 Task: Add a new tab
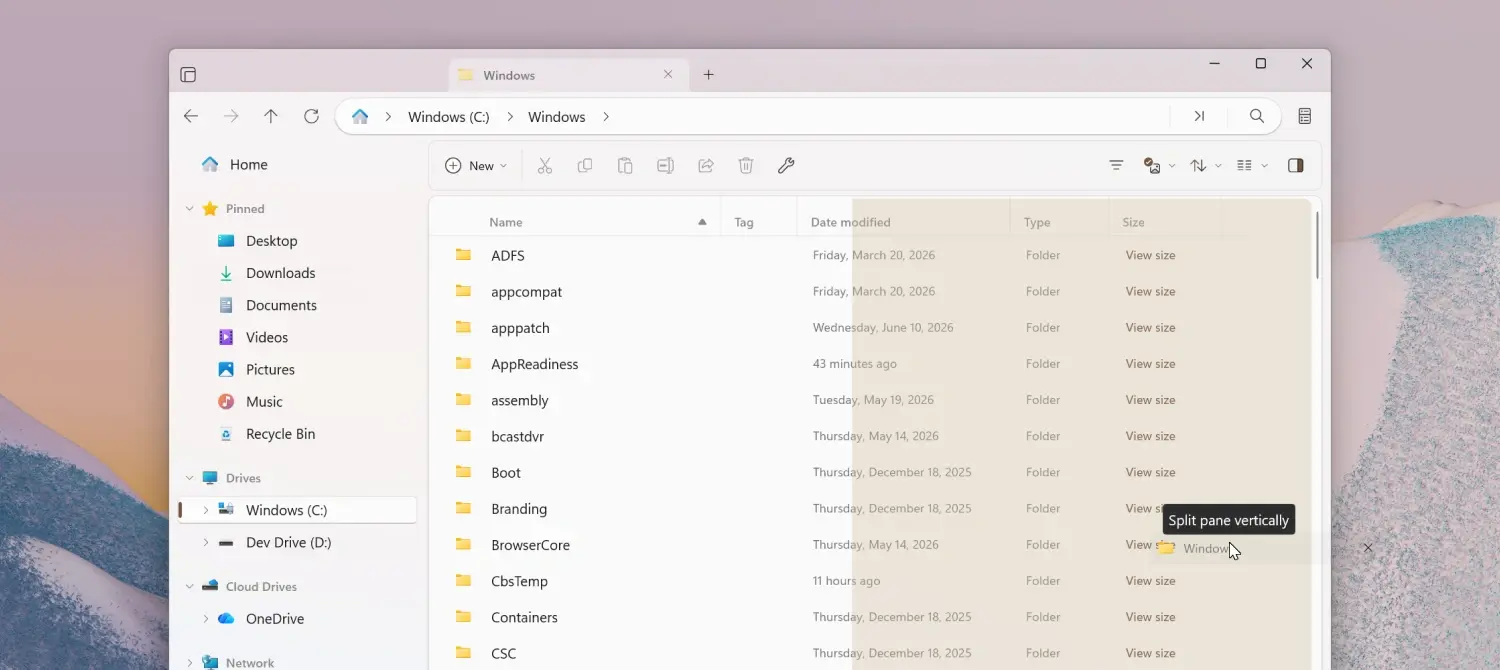pos(709,75)
